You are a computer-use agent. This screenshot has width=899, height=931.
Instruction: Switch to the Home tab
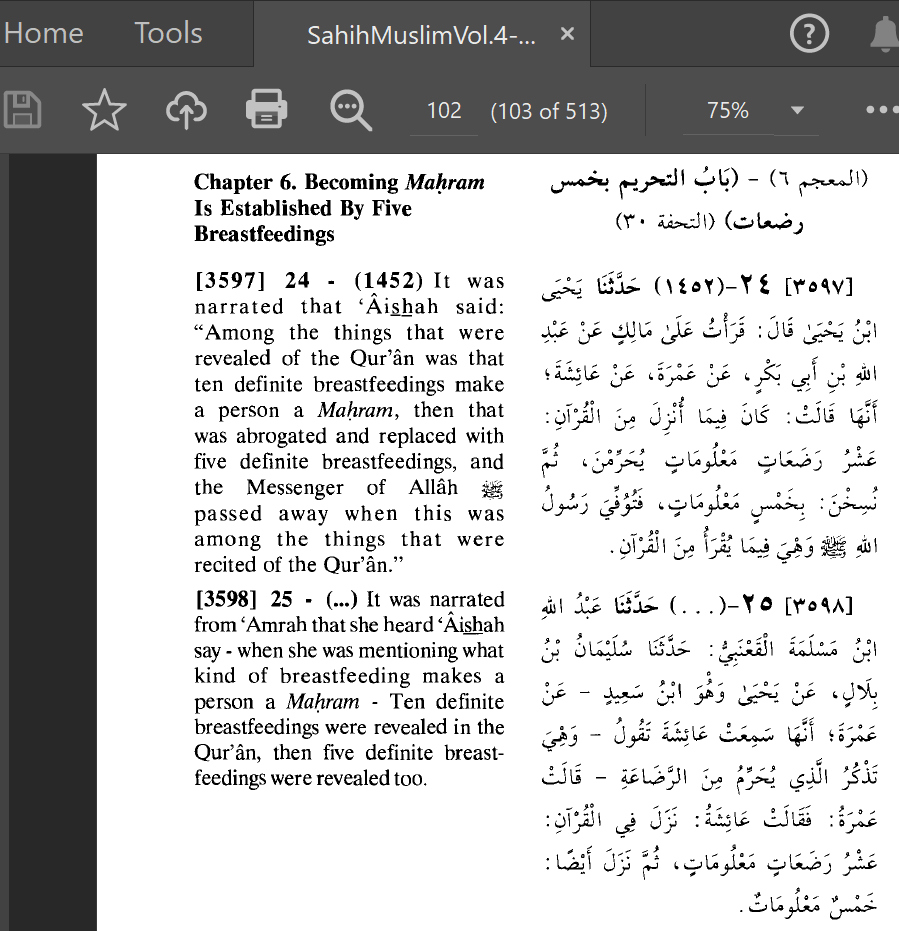pyautogui.click(x=43, y=33)
